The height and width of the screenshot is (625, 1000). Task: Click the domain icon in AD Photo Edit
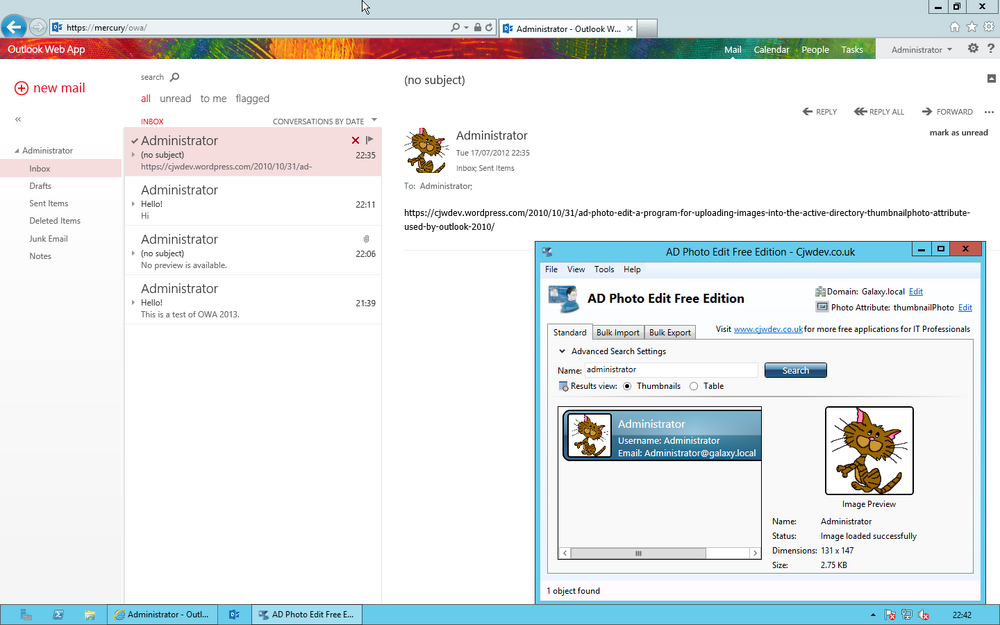tap(820, 291)
